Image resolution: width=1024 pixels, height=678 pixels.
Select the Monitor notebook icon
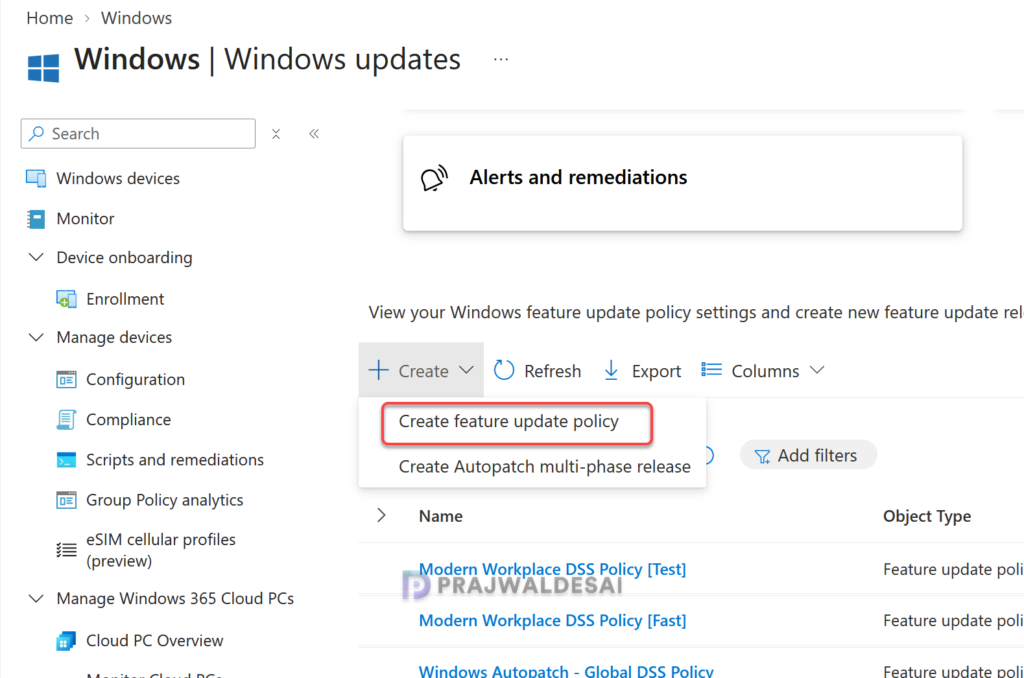point(36,219)
